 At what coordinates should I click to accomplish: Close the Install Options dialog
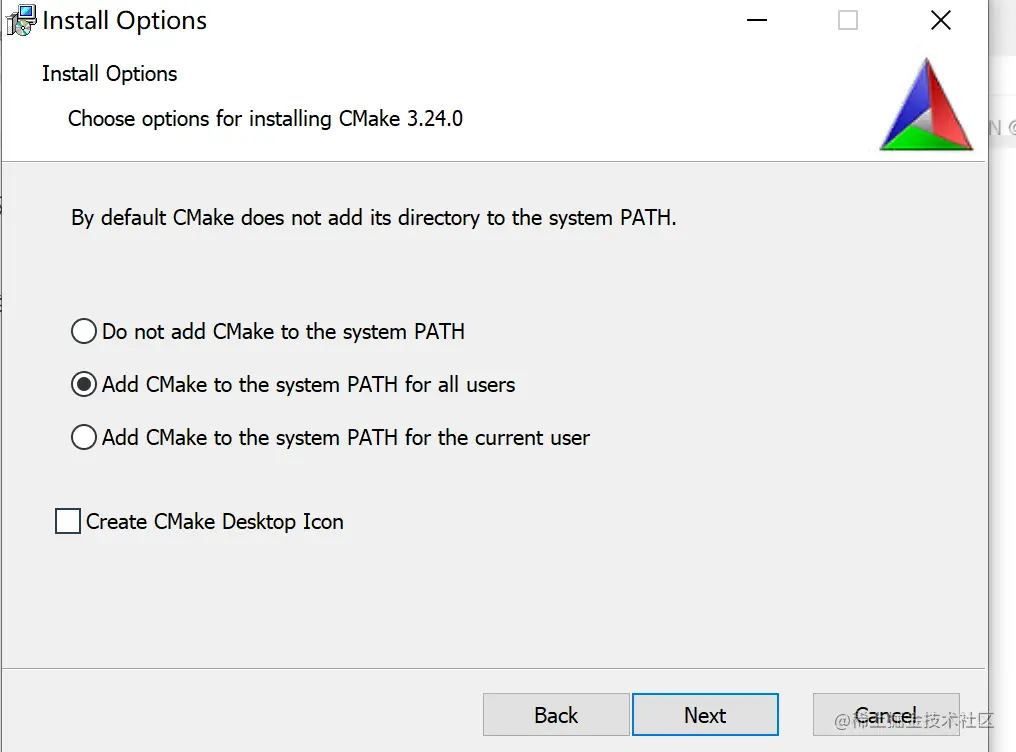pyautogui.click(x=940, y=21)
